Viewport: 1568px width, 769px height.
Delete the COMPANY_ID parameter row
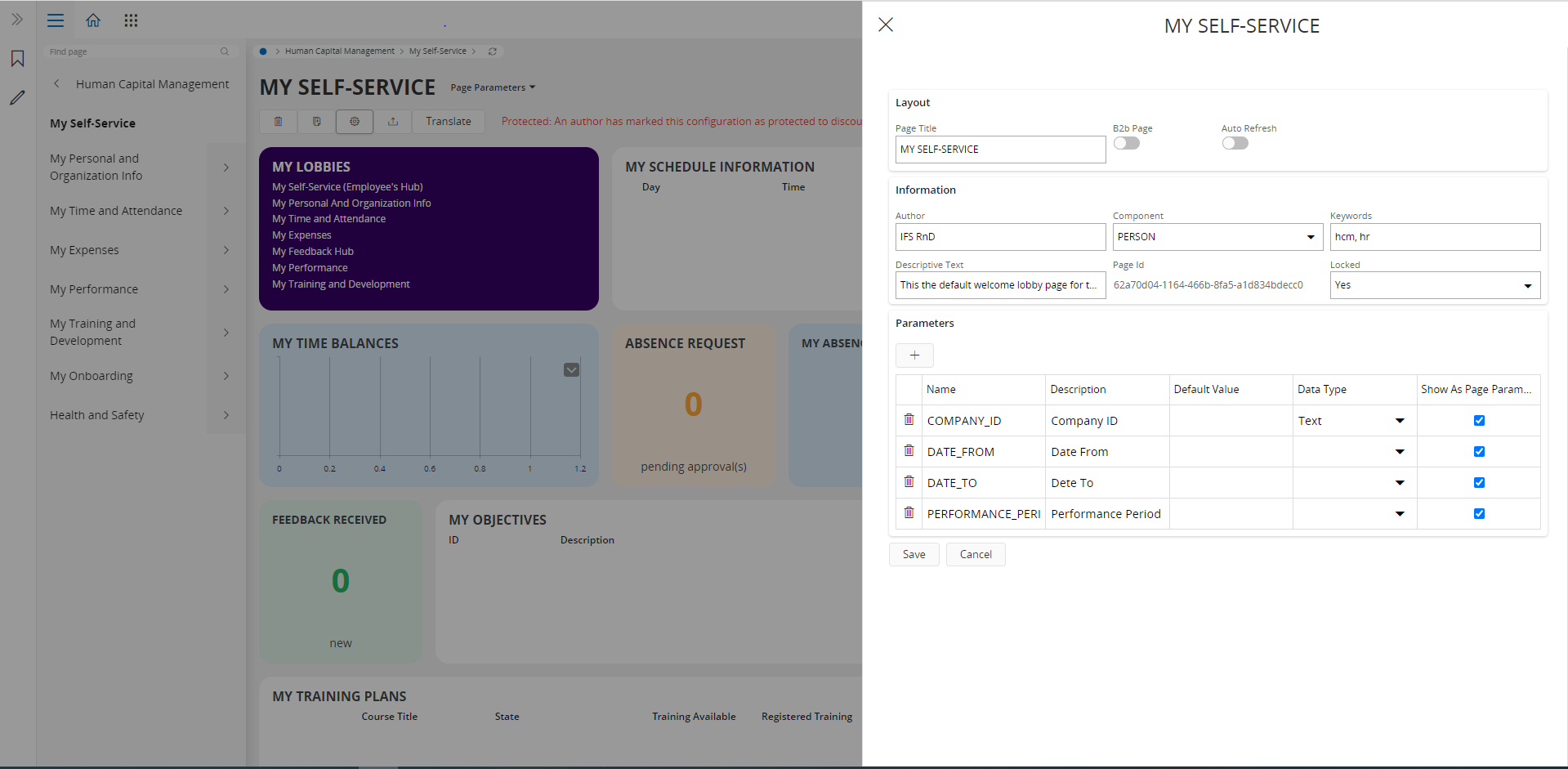[909, 420]
